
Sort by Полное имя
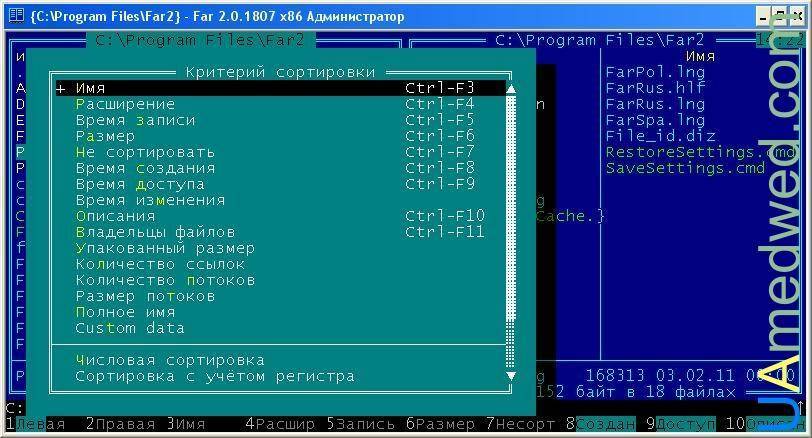pyautogui.click(x=280, y=312)
